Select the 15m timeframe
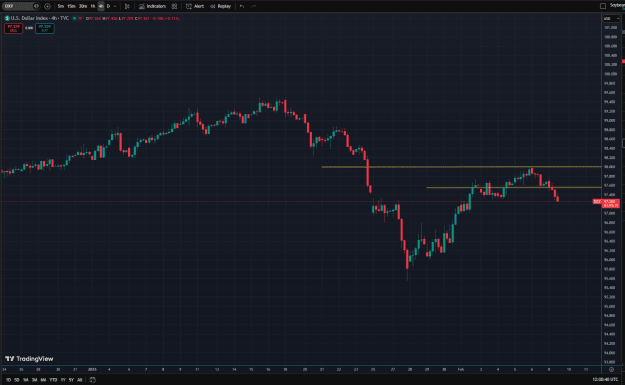625x385 pixels. click(x=71, y=6)
